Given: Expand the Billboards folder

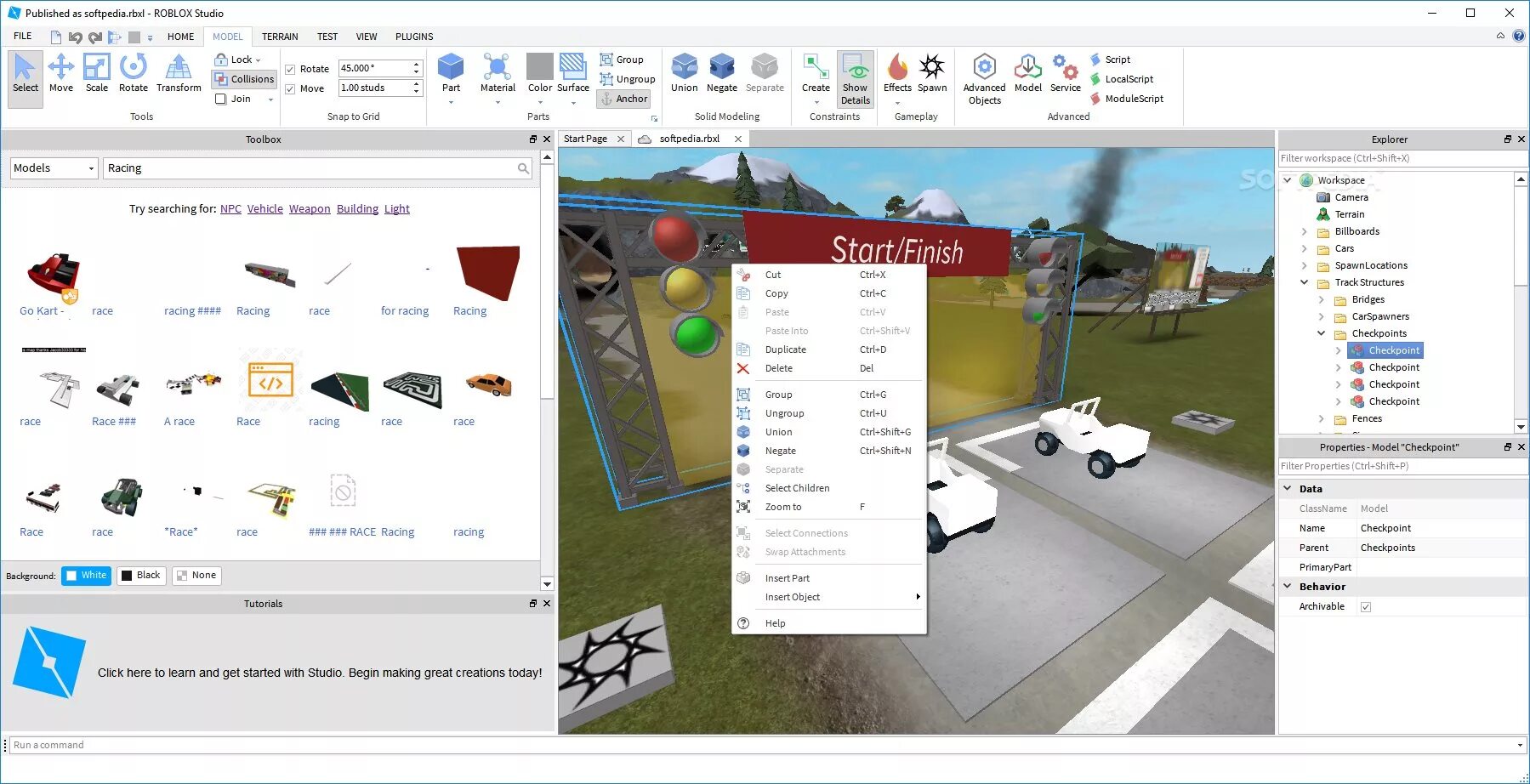Looking at the screenshot, I should pos(1305,231).
